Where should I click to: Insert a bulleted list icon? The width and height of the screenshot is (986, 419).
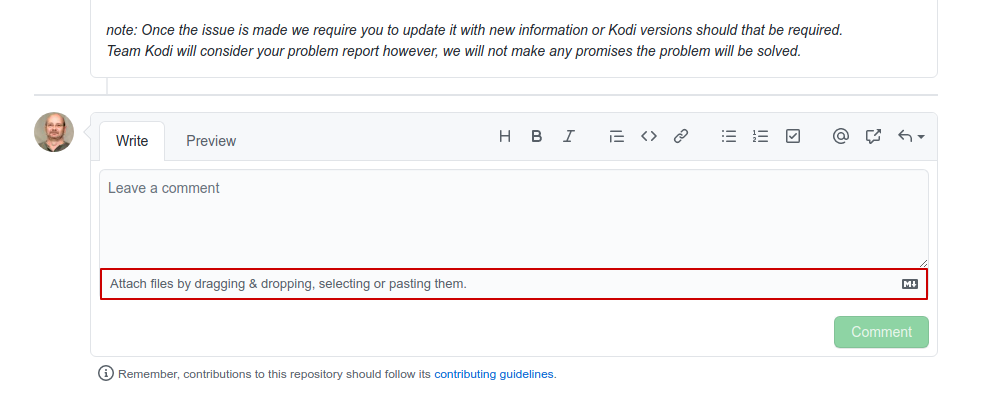[x=729, y=136]
